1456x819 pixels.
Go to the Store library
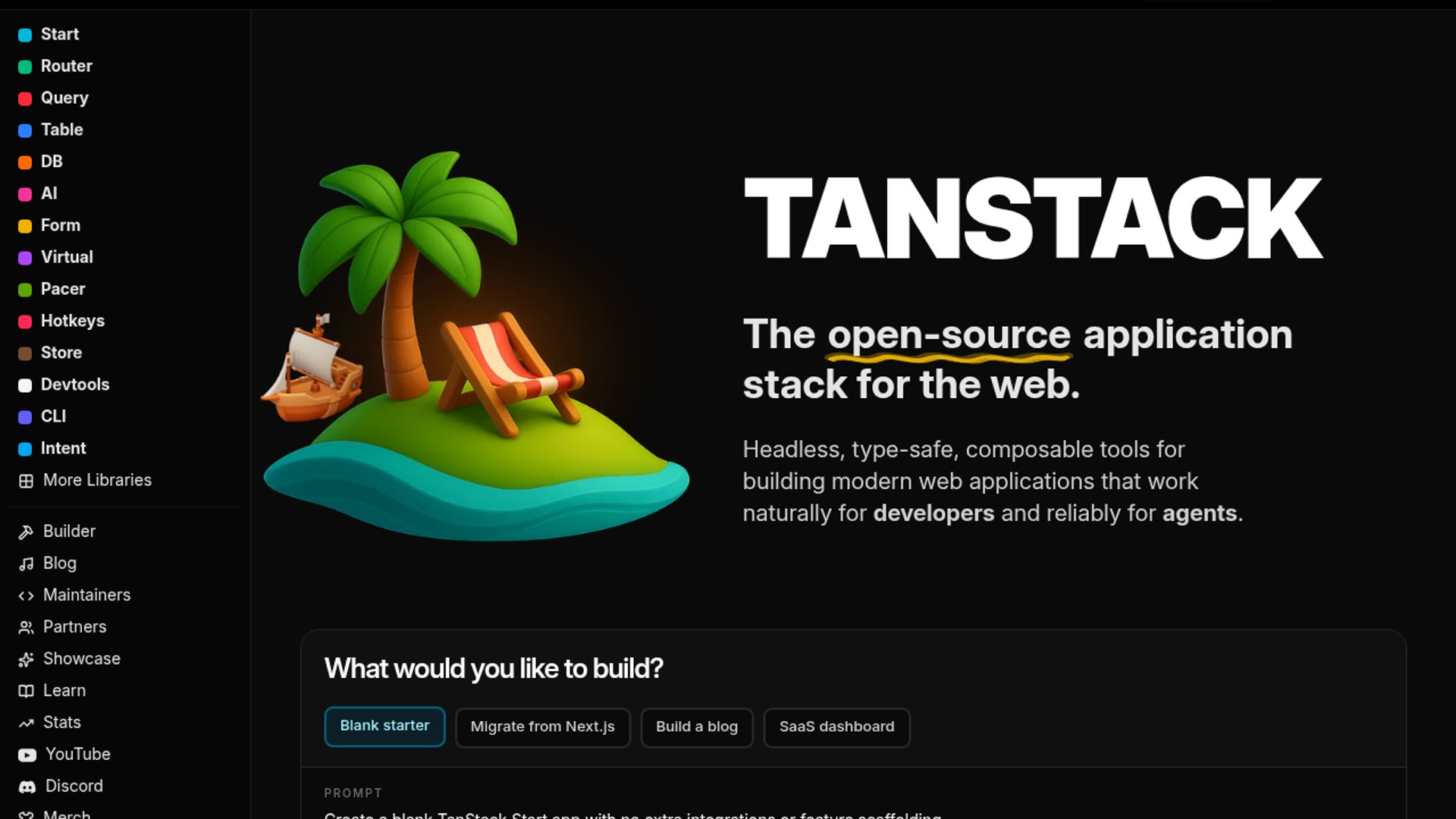[61, 353]
